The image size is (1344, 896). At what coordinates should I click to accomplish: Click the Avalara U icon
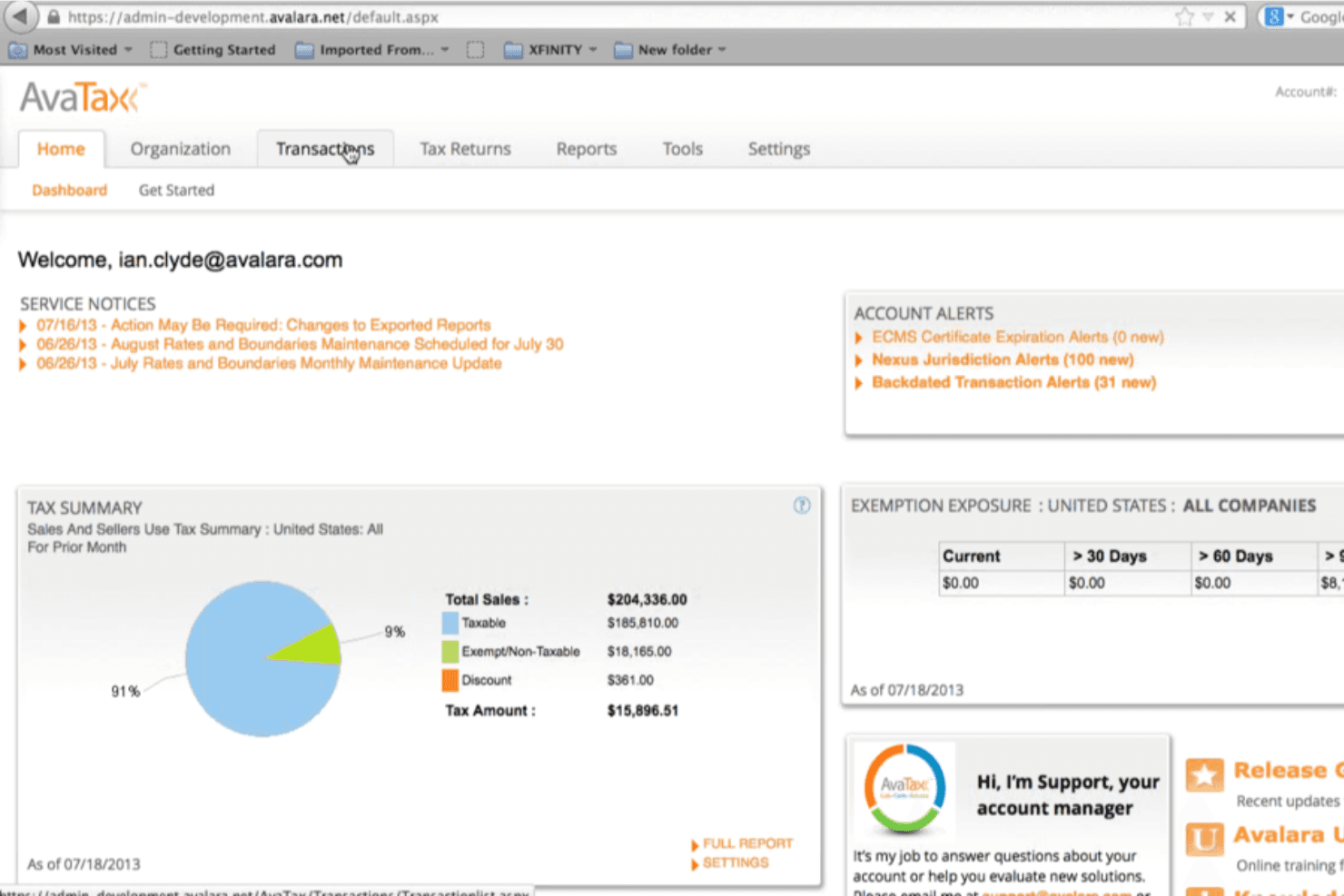point(1204,839)
